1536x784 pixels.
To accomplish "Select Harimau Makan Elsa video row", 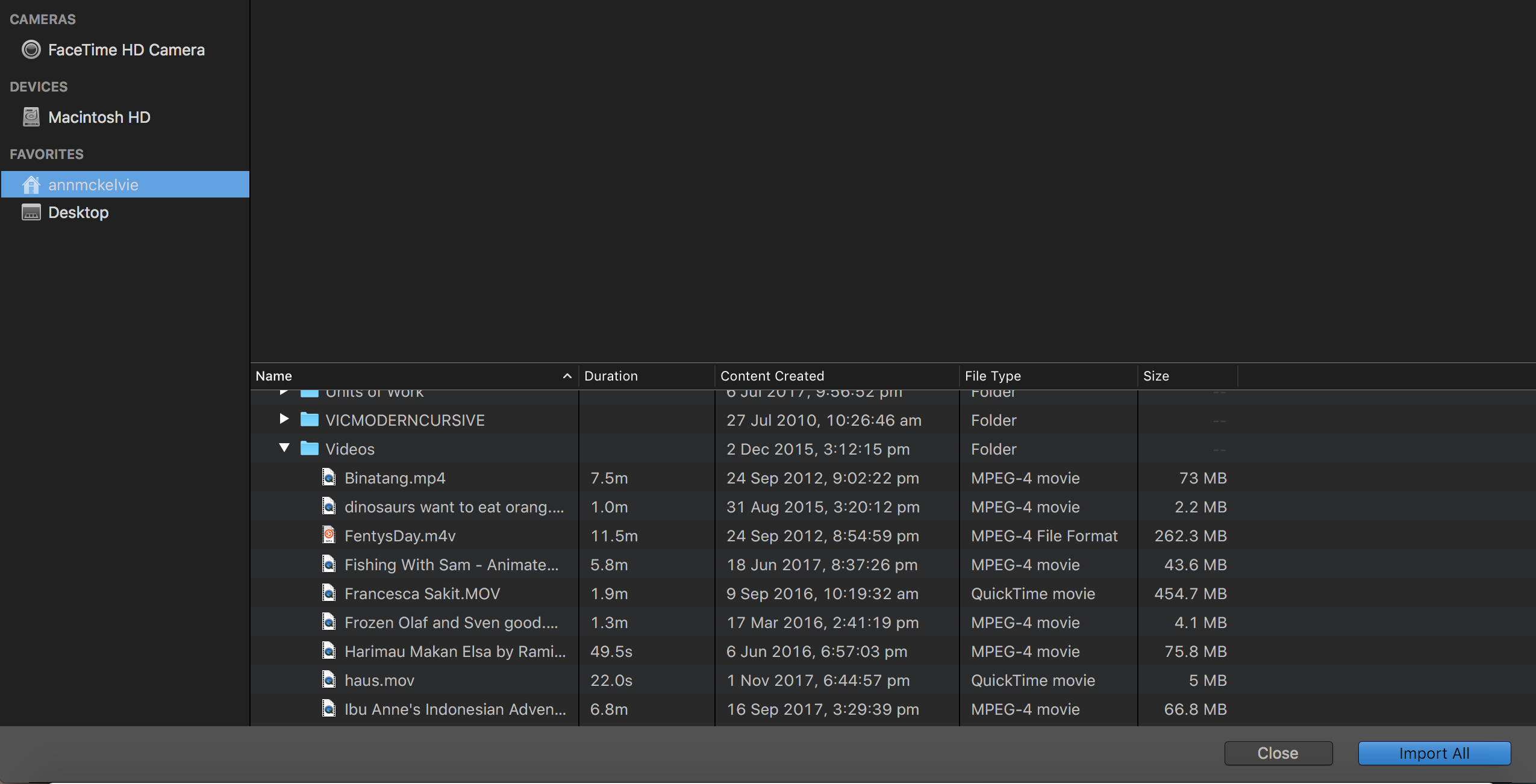I will pyautogui.click(x=455, y=652).
